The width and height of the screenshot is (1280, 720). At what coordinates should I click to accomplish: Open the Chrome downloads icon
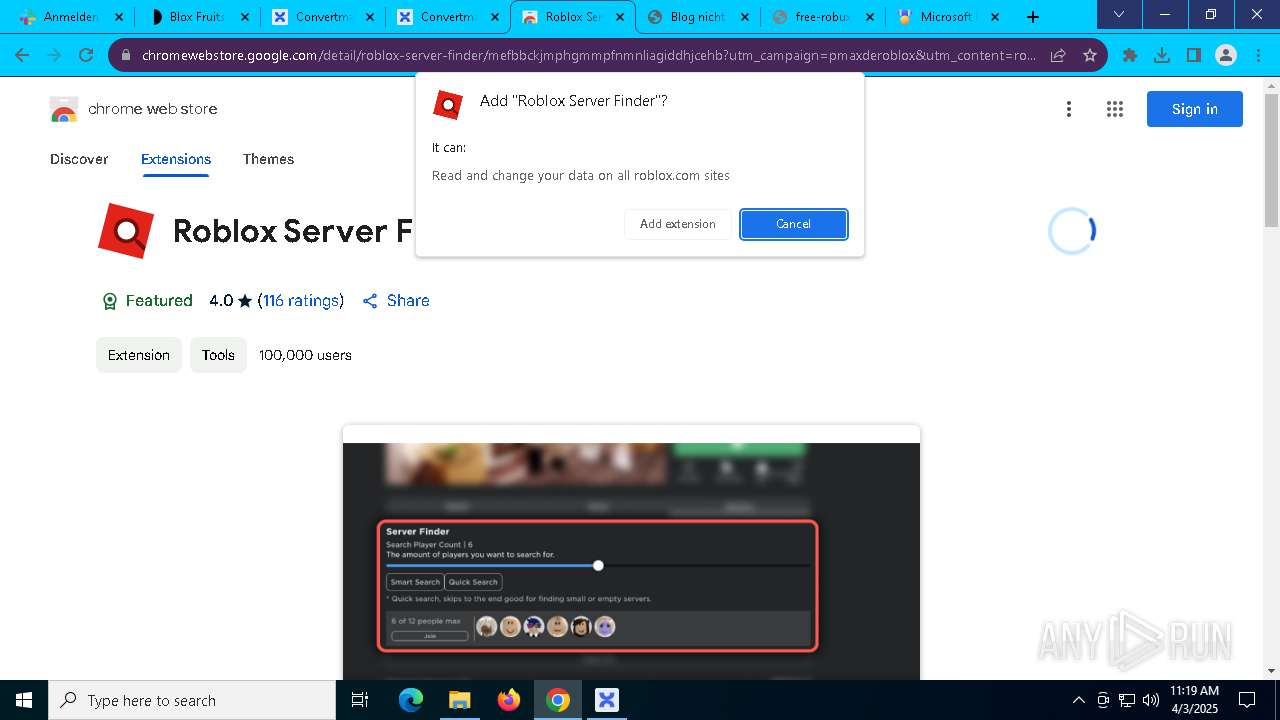(1162, 55)
